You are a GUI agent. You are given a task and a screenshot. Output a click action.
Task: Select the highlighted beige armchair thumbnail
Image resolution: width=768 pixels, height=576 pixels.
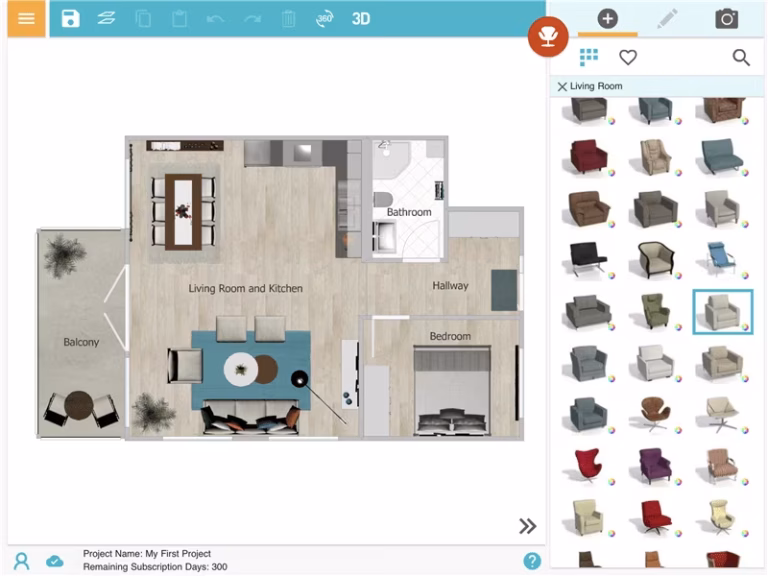coord(721,311)
